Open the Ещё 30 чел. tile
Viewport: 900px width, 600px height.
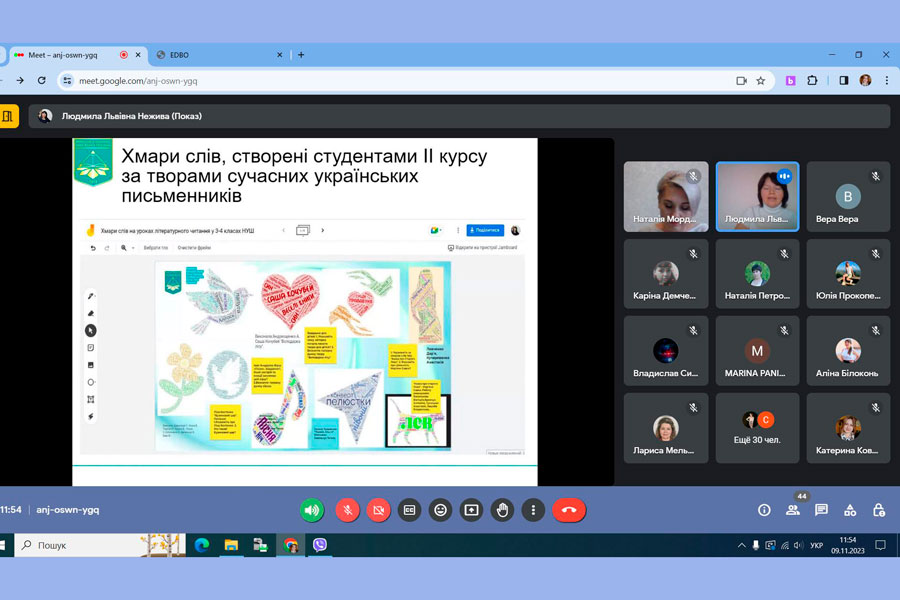[757, 428]
